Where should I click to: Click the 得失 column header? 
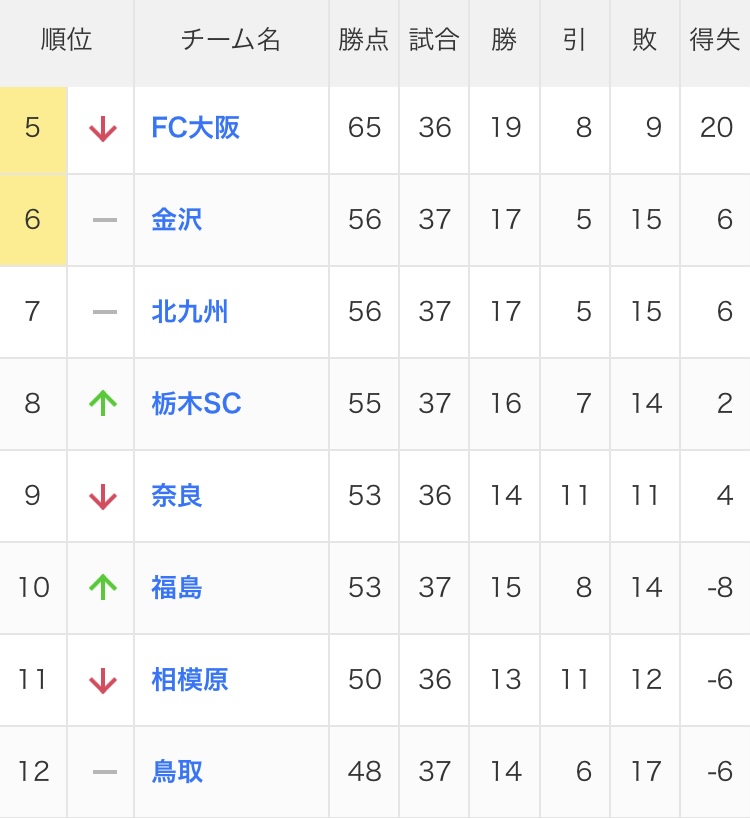pos(715,40)
